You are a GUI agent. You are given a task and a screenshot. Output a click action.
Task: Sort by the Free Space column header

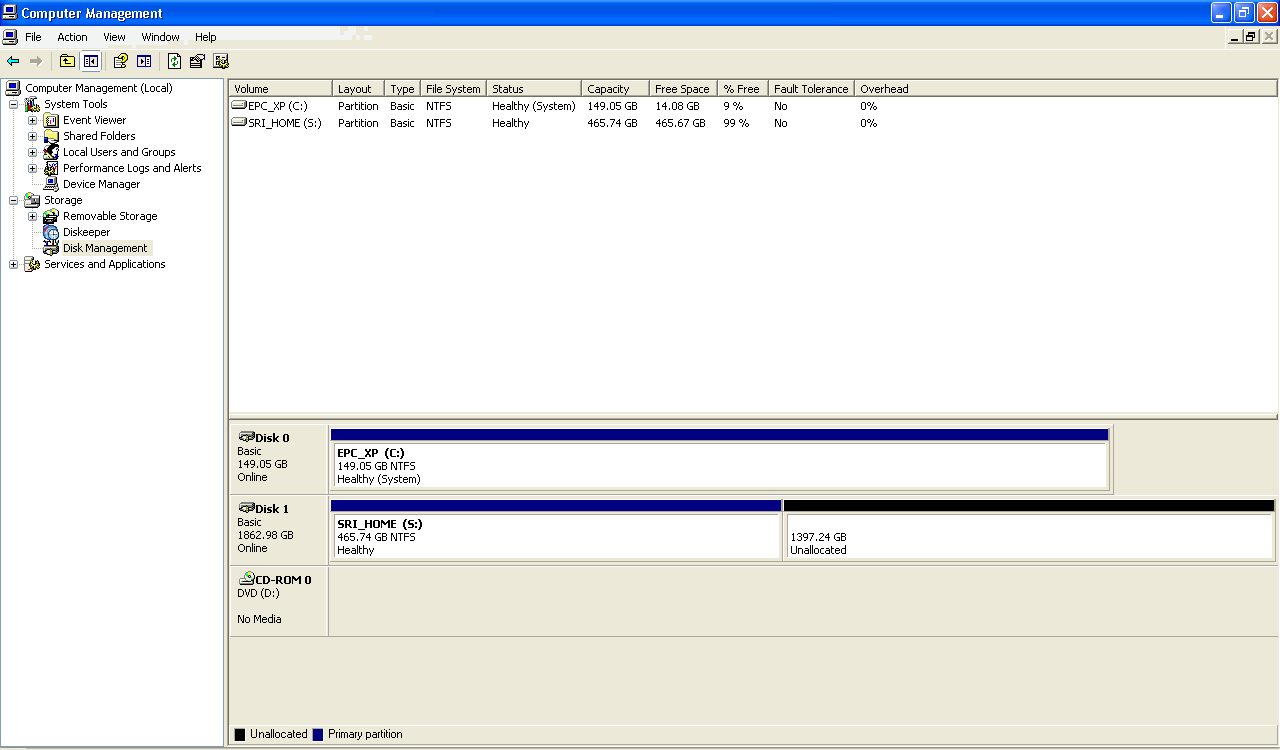tap(682, 89)
